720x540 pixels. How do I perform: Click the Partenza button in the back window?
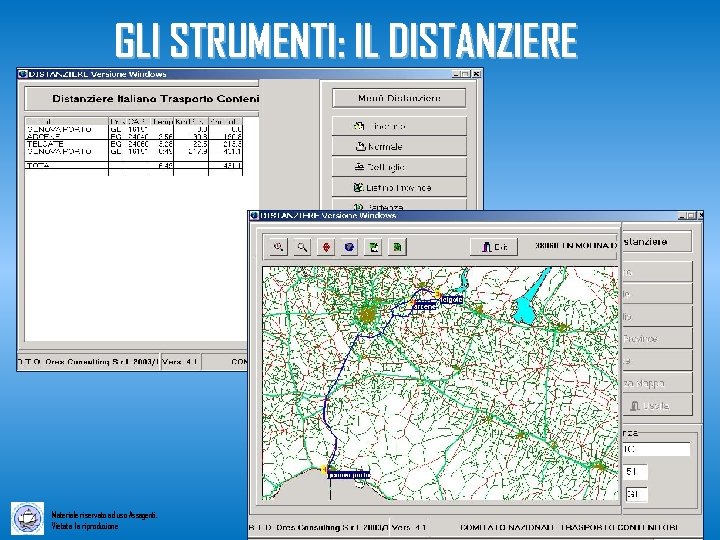pyautogui.click(x=399, y=205)
